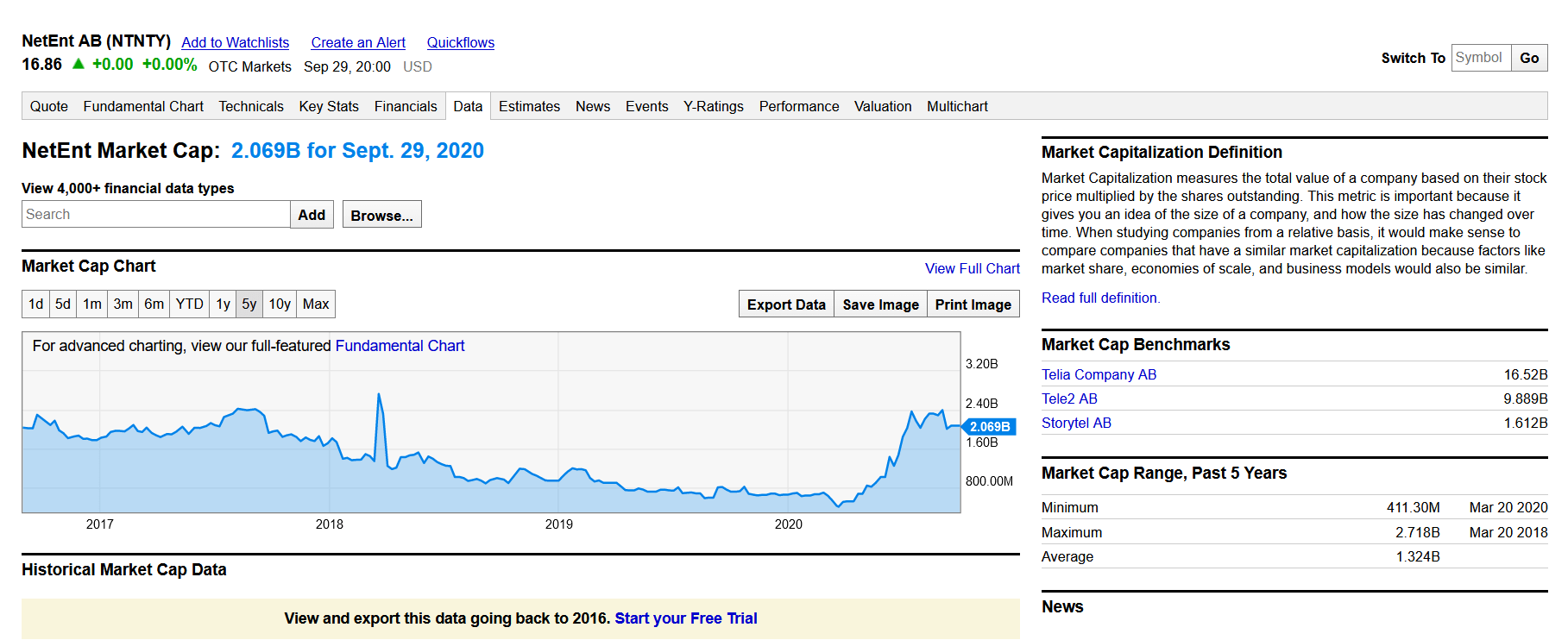The image size is (1568, 640).
Task: Open the Quickflows link
Action: (461, 42)
